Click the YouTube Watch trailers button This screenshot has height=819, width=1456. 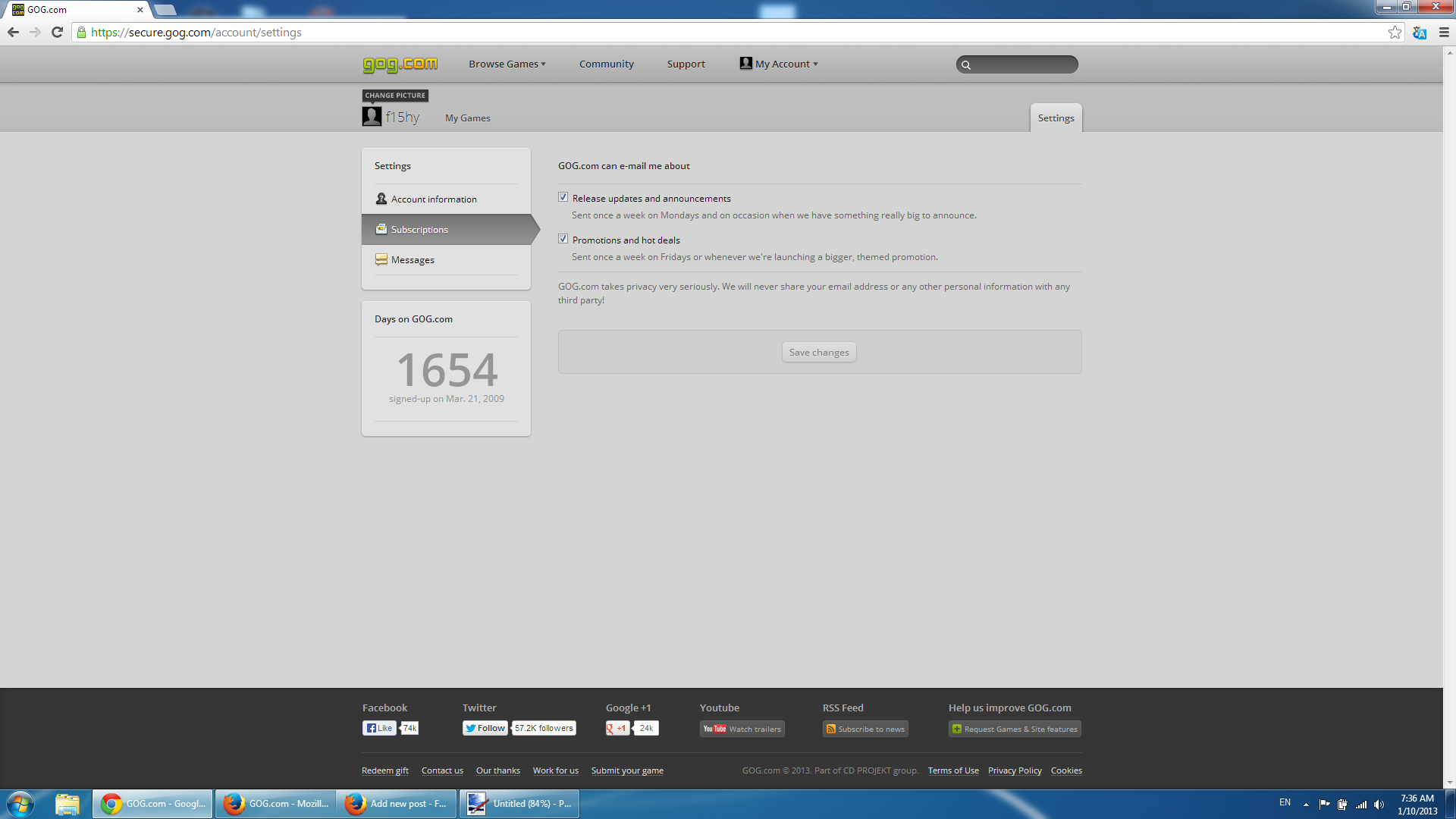click(x=742, y=729)
